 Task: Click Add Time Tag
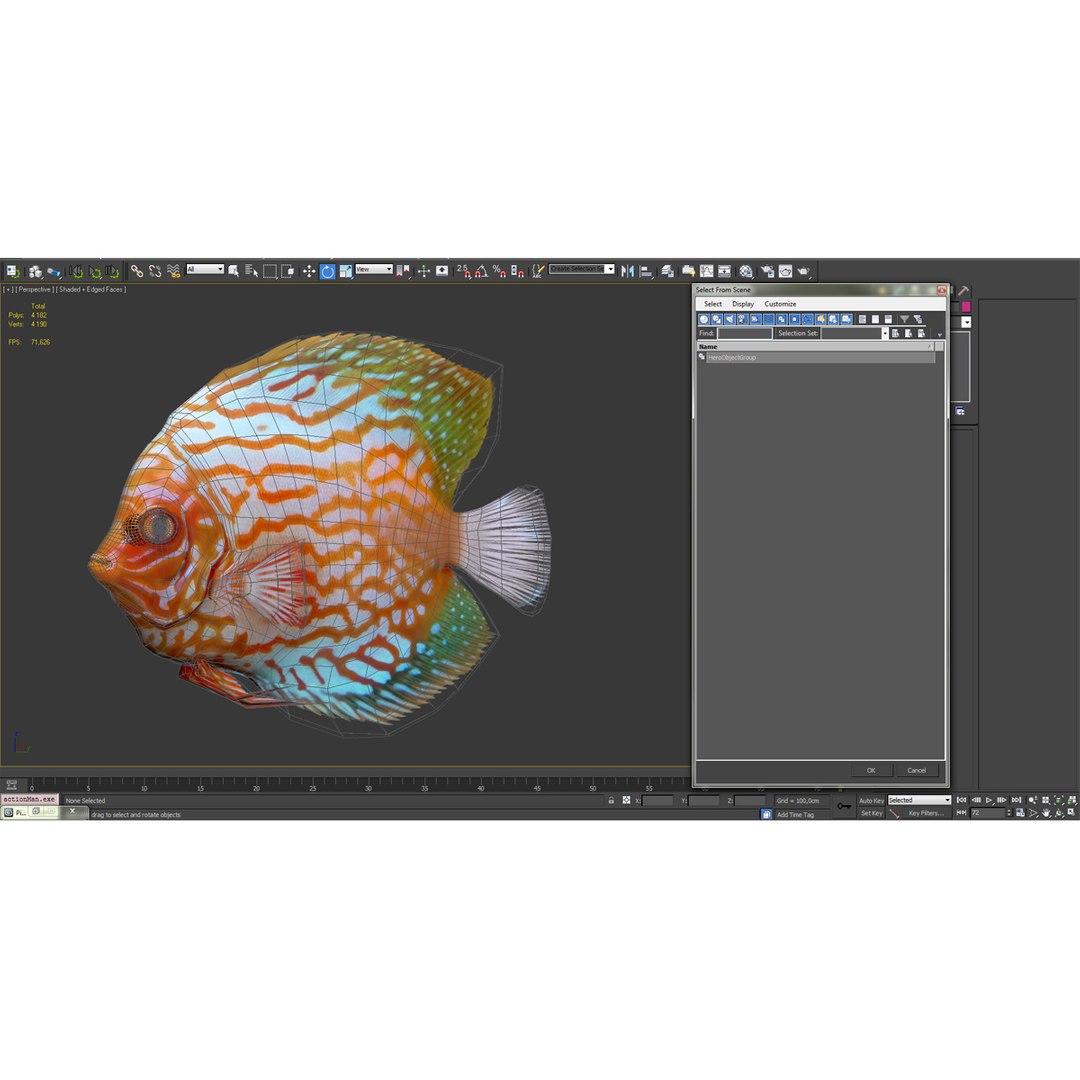pos(795,815)
